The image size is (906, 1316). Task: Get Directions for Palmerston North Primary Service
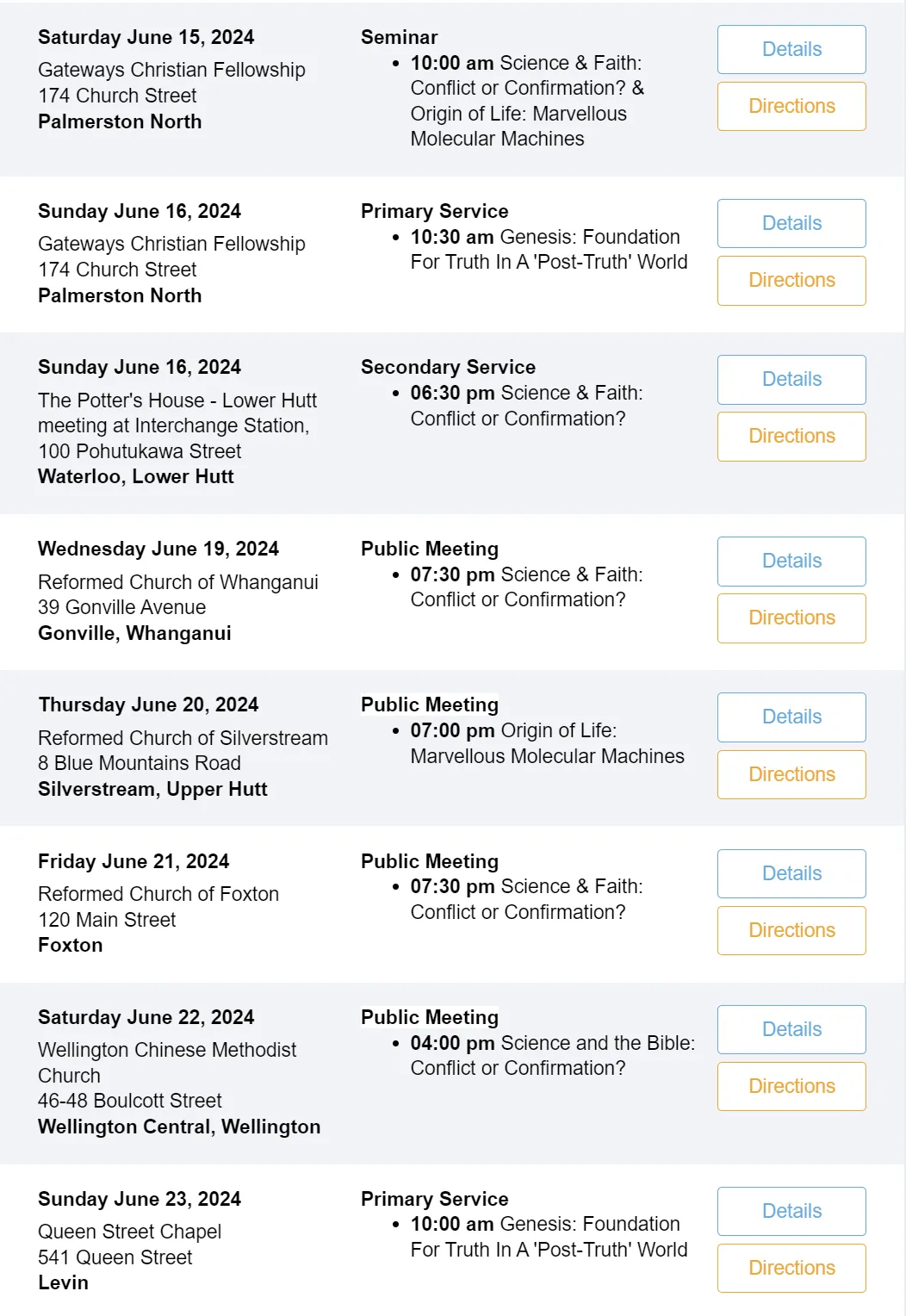791,280
